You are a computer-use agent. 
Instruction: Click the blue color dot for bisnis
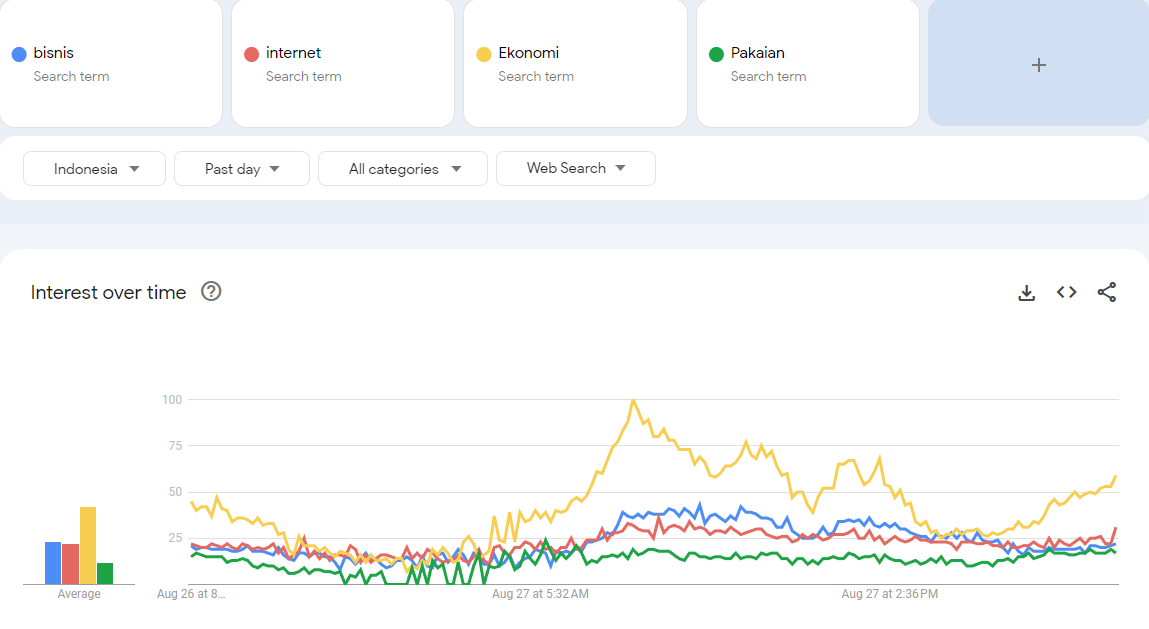click(x=17, y=52)
